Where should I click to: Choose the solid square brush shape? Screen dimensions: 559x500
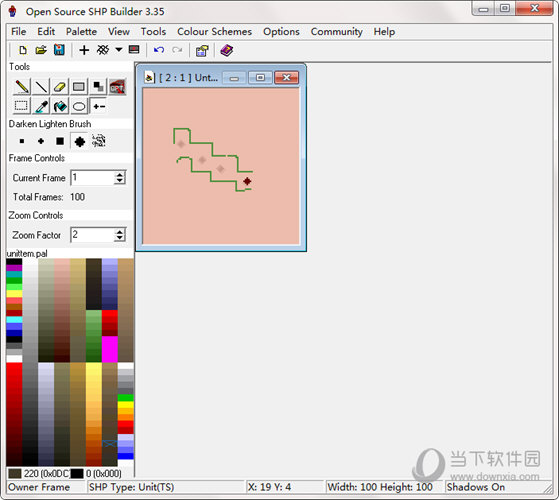(60, 141)
